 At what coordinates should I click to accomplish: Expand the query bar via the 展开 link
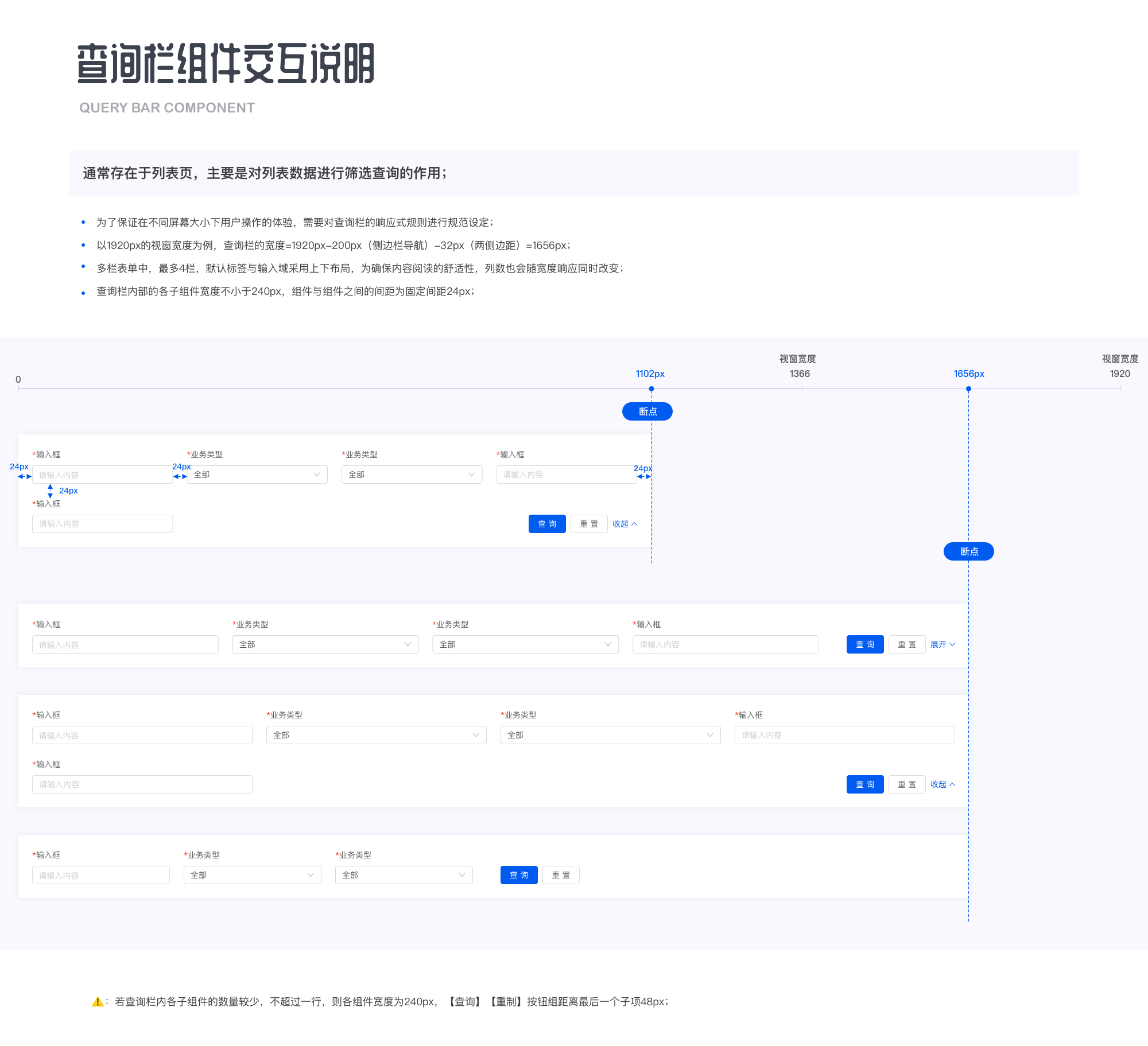click(x=943, y=644)
